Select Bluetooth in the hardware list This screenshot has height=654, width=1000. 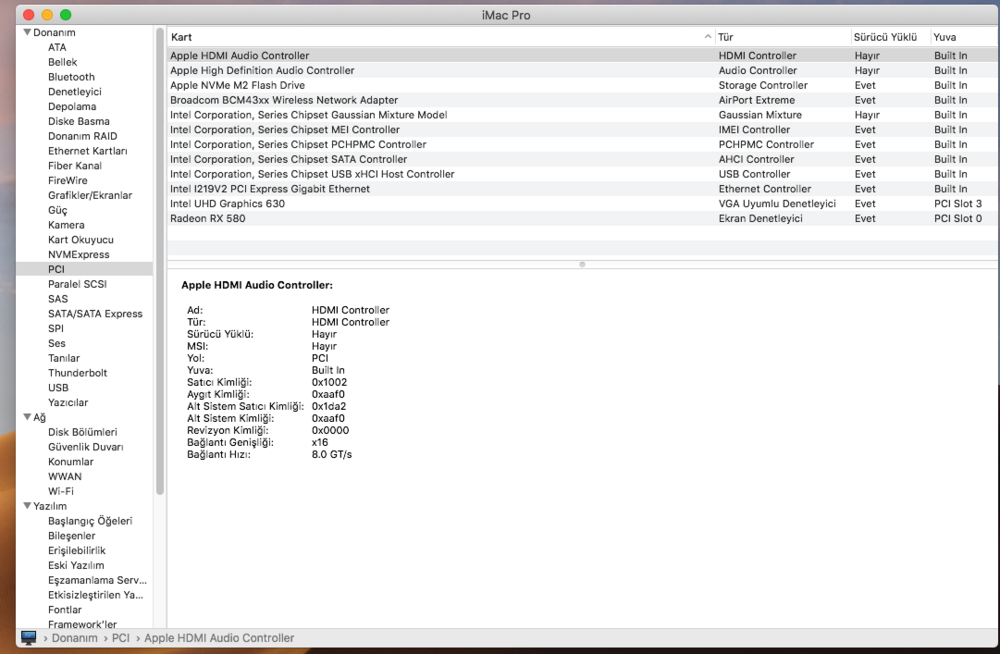(71, 77)
